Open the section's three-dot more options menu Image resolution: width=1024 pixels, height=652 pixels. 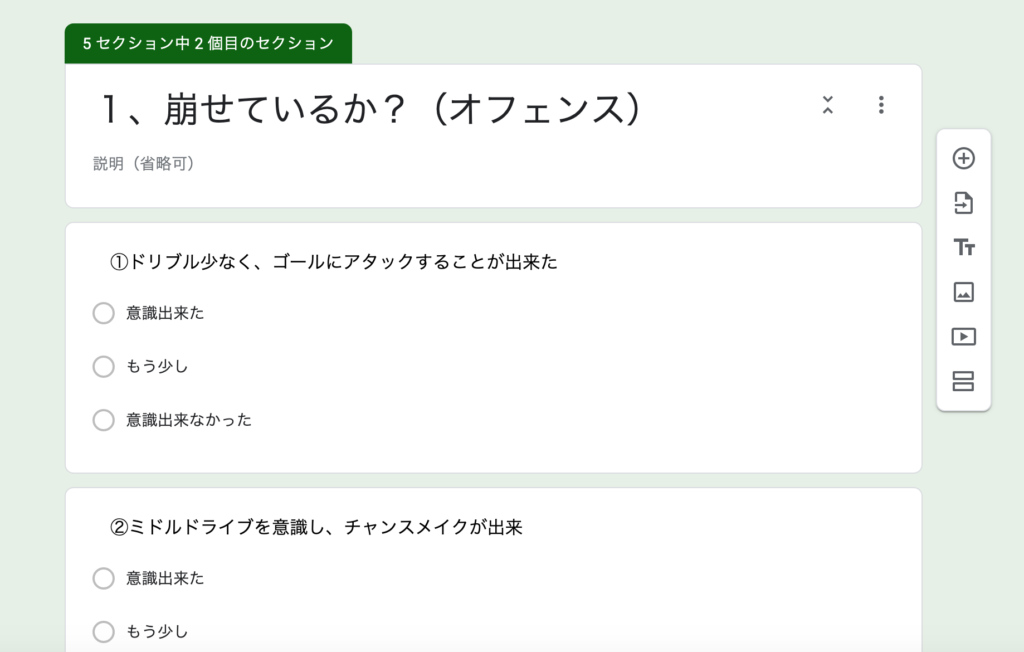pos(881,105)
